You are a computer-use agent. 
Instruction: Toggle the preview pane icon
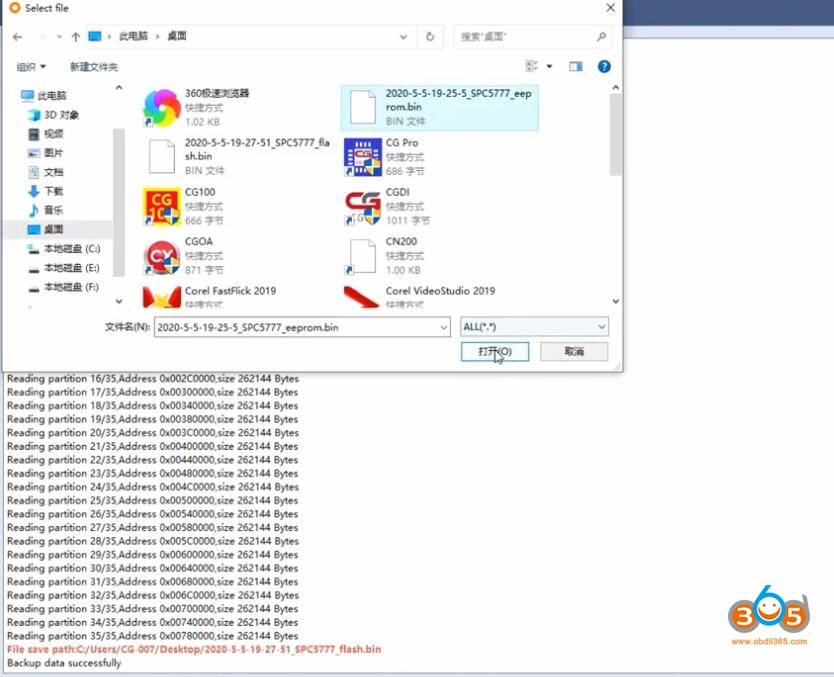[x=576, y=66]
